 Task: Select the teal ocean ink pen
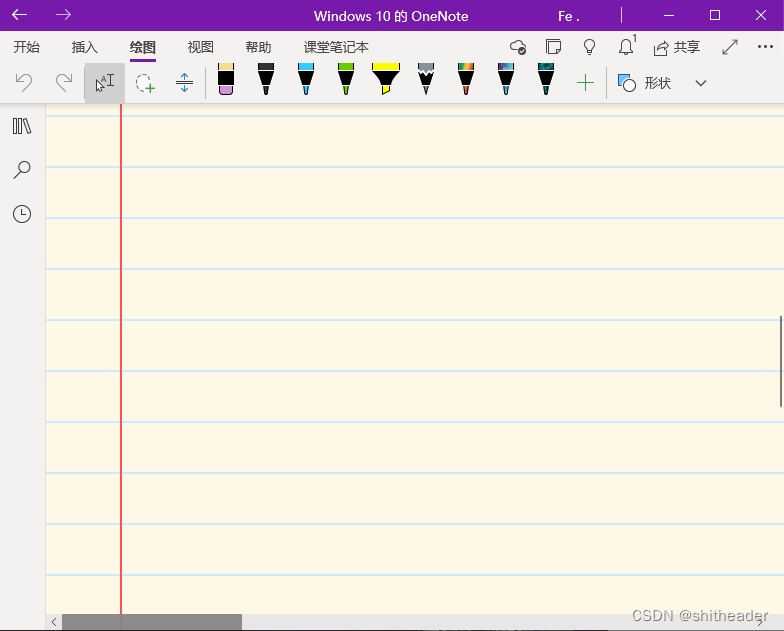546,79
